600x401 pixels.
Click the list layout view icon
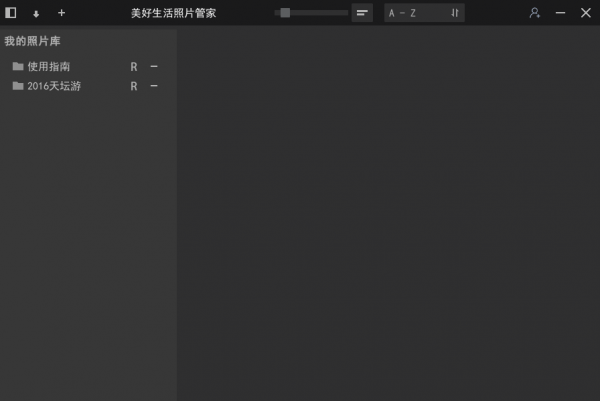[362, 13]
